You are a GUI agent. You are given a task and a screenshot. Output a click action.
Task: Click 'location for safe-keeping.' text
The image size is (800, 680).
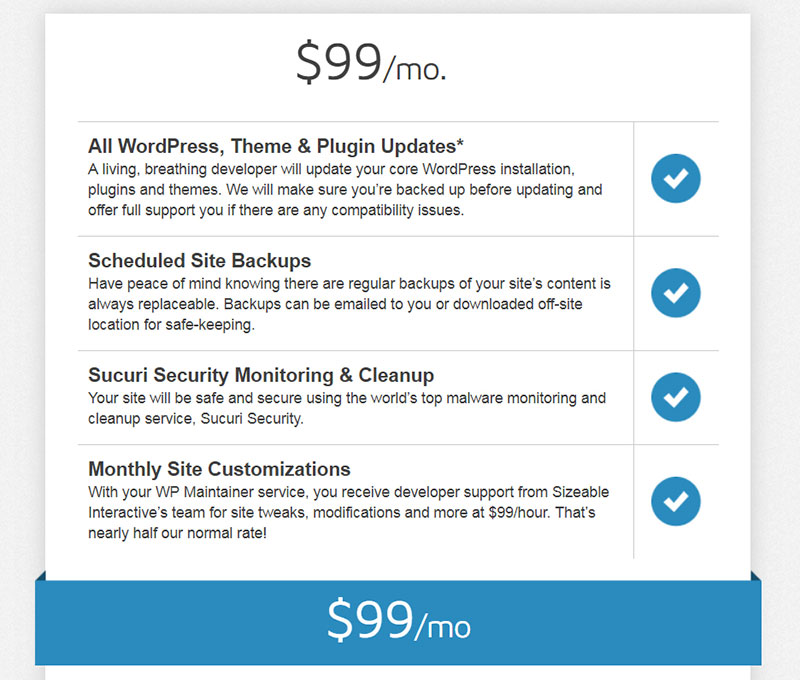click(171, 324)
